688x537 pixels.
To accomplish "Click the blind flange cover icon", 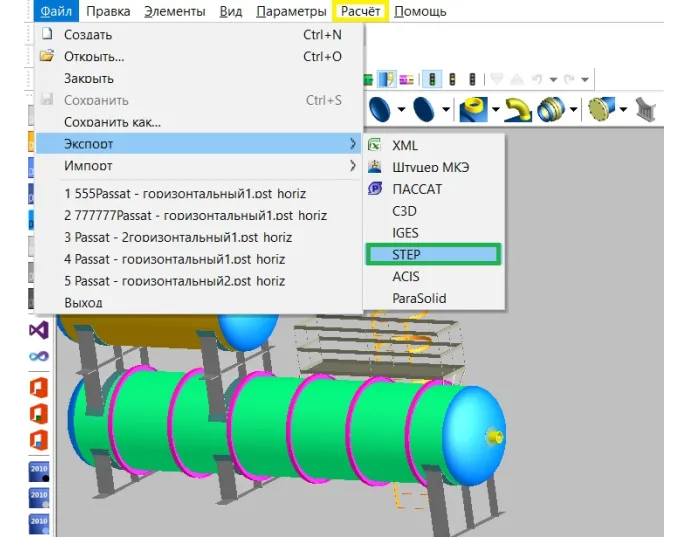I will pos(601,108).
